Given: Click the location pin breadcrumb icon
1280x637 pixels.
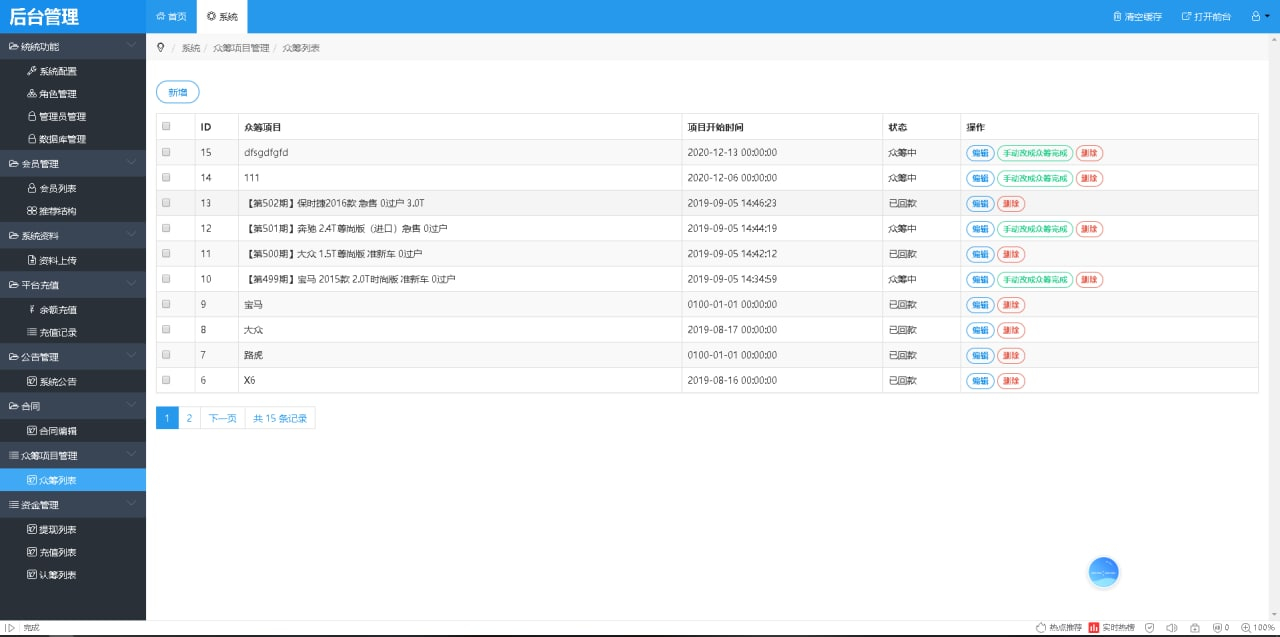Looking at the screenshot, I should coord(160,48).
